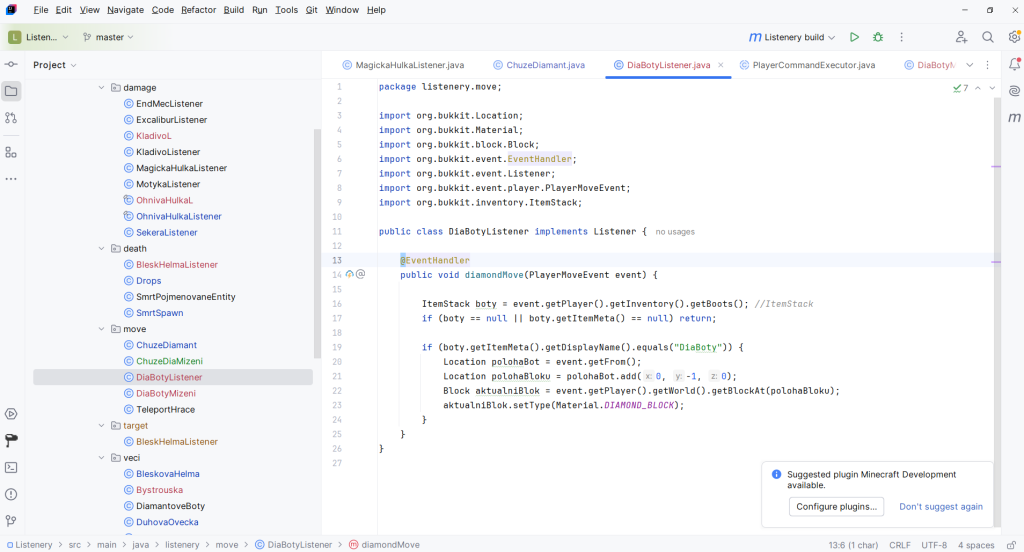The width and height of the screenshot is (1024, 552).
Task: Open the Code With Me user icon
Action: (x=961, y=37)
